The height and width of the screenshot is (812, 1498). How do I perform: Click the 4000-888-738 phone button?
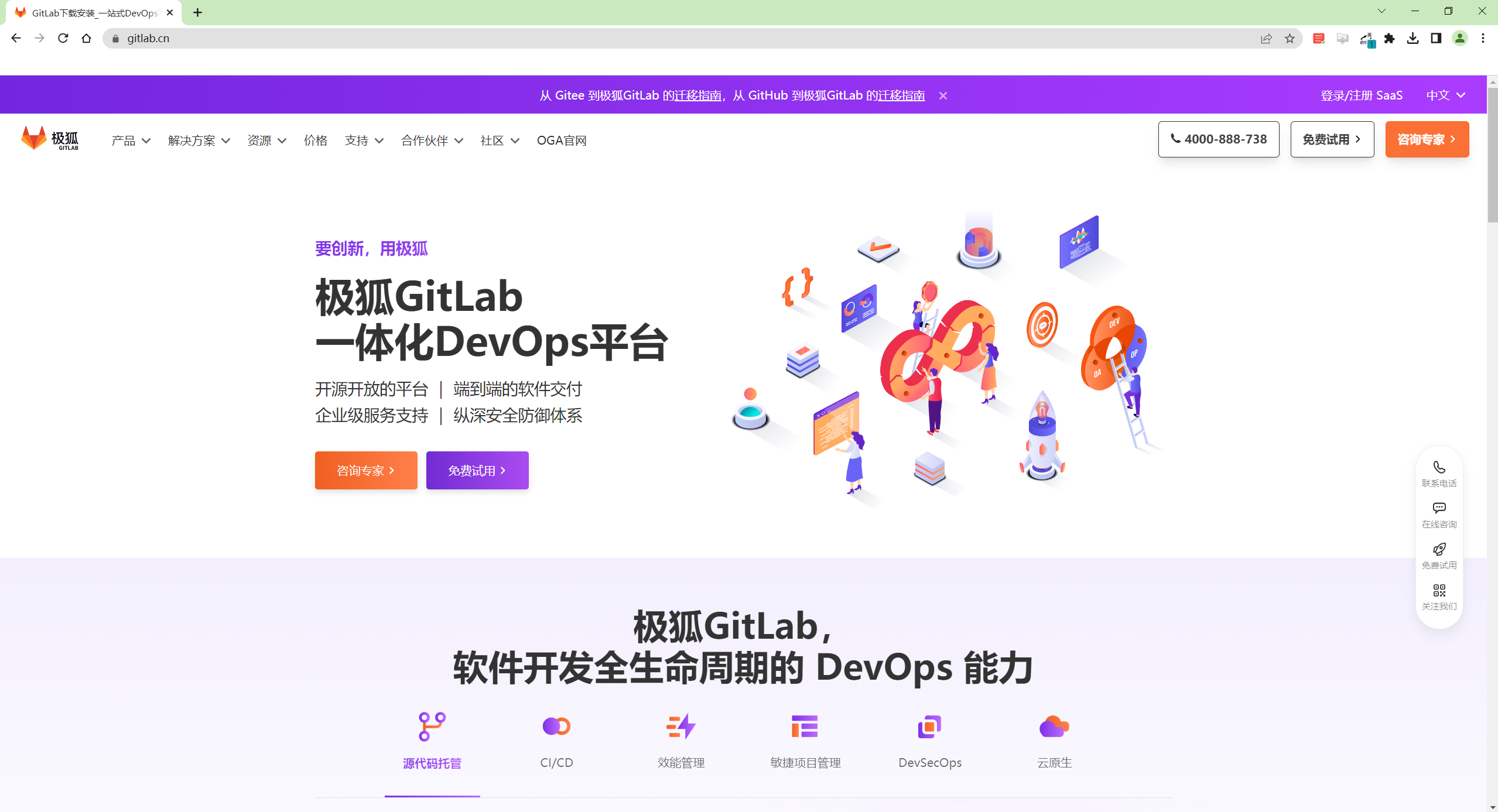(x=1219, y=139)
